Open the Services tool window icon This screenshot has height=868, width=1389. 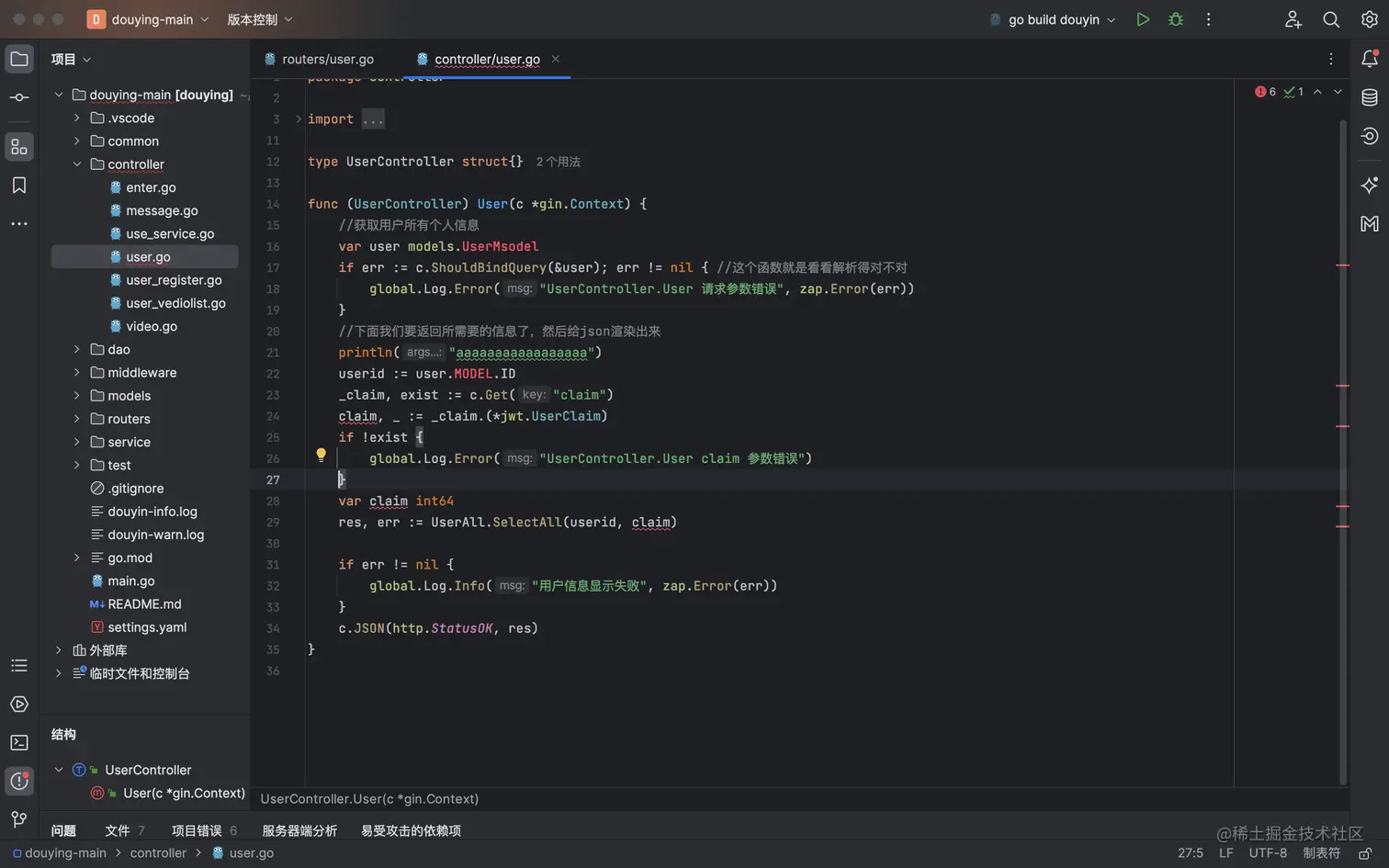(x=19, y=704)
